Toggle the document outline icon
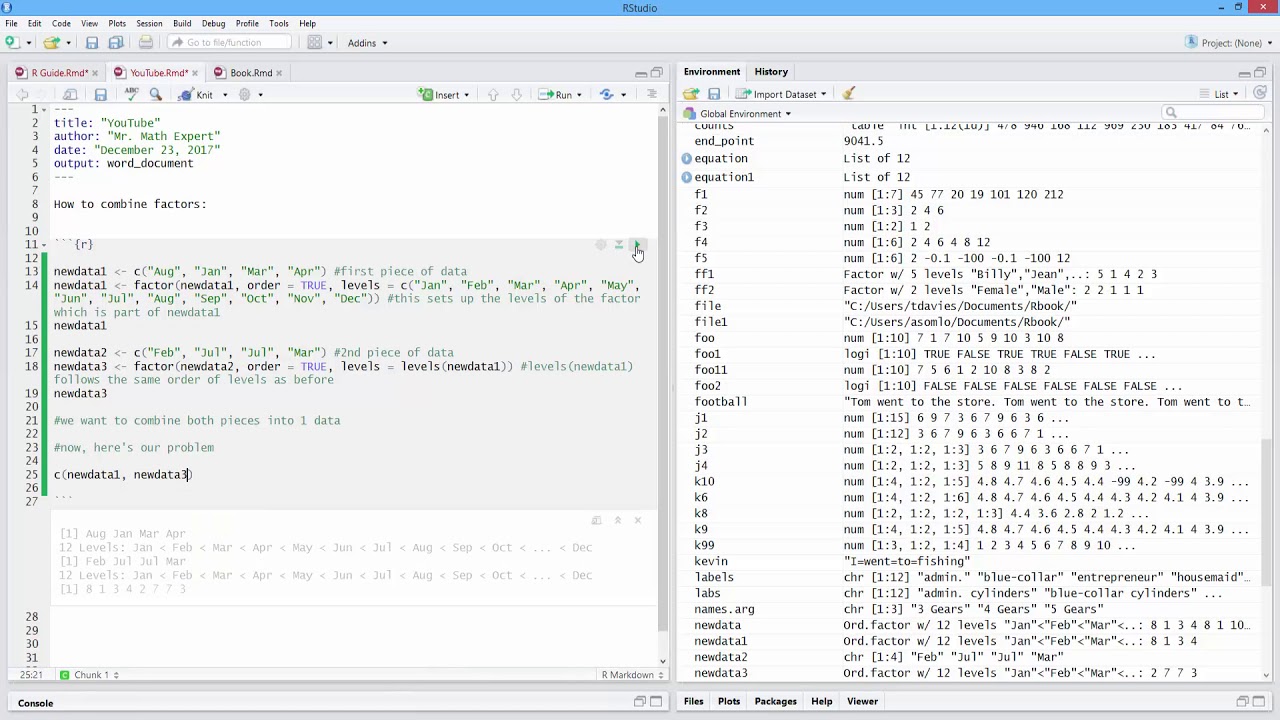The image size is (1280, 720). 652,95
